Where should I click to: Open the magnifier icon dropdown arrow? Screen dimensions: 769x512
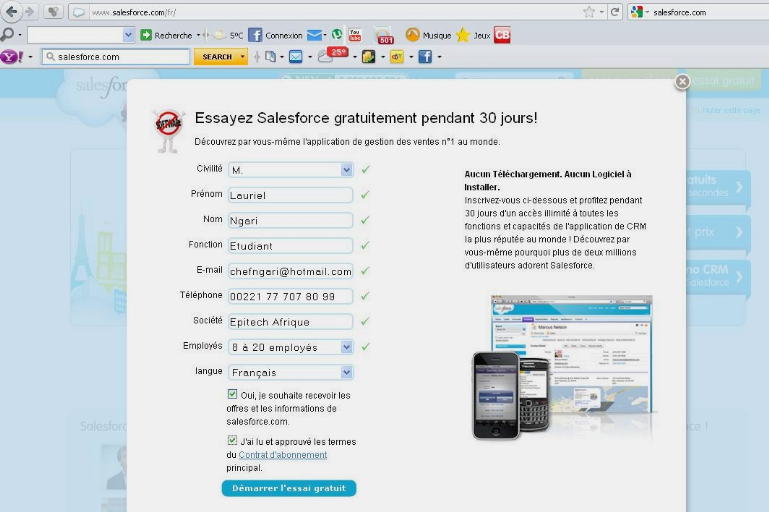[x=20, y=35]
